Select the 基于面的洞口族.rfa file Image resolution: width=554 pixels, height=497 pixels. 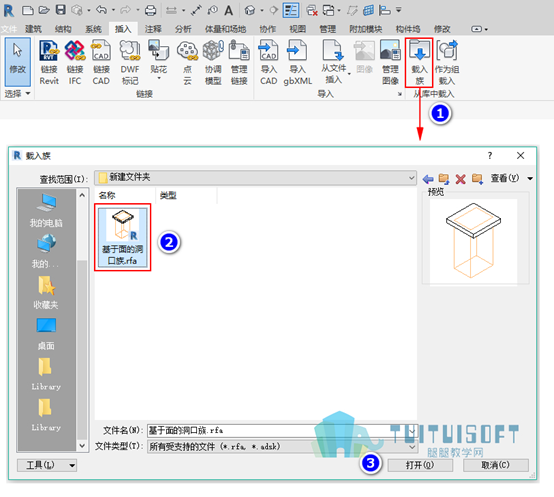(123, 237)
